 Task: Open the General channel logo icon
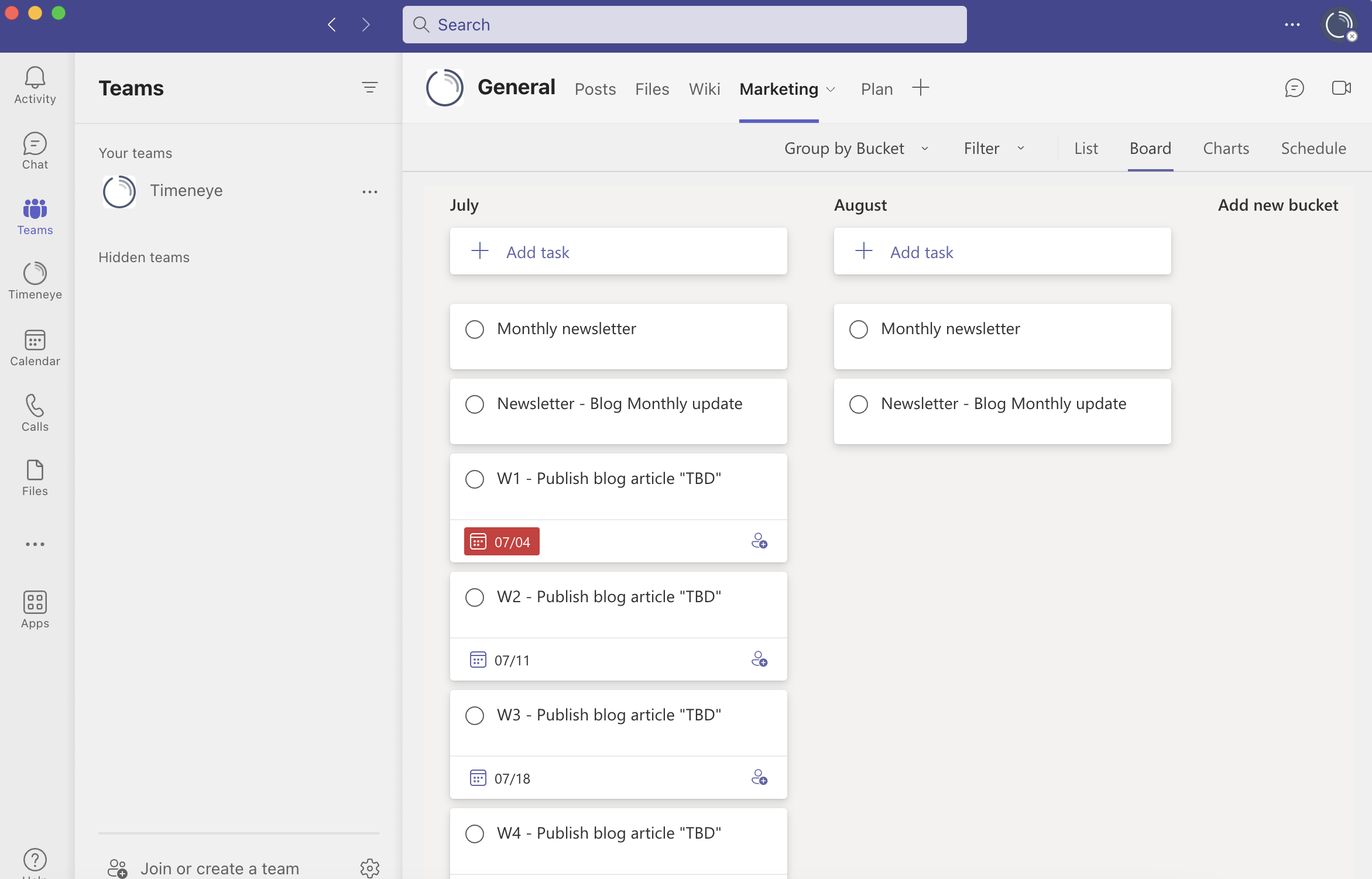point(445,88)
